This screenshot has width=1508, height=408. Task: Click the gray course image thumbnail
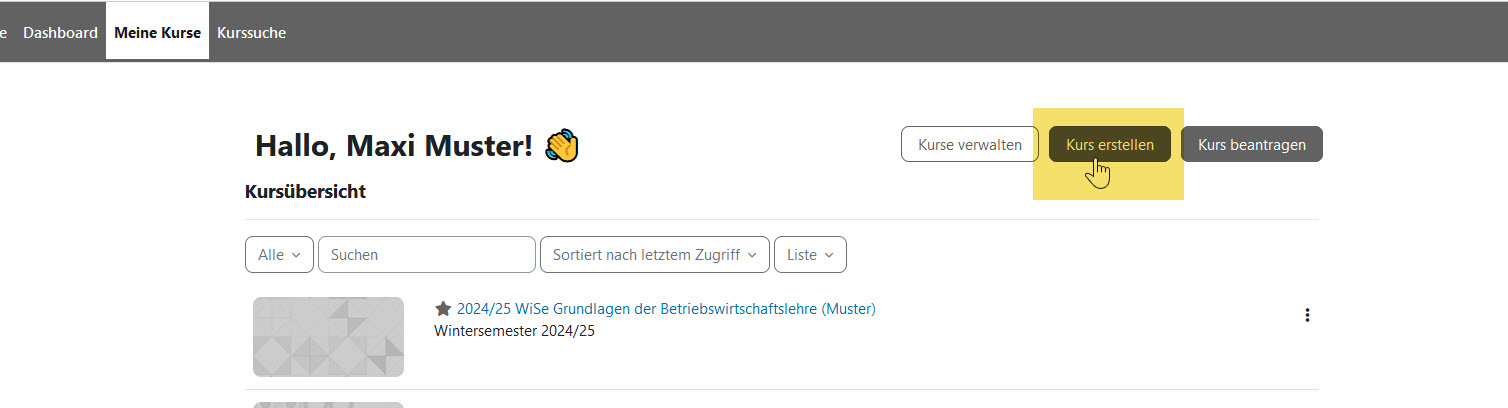328,337
